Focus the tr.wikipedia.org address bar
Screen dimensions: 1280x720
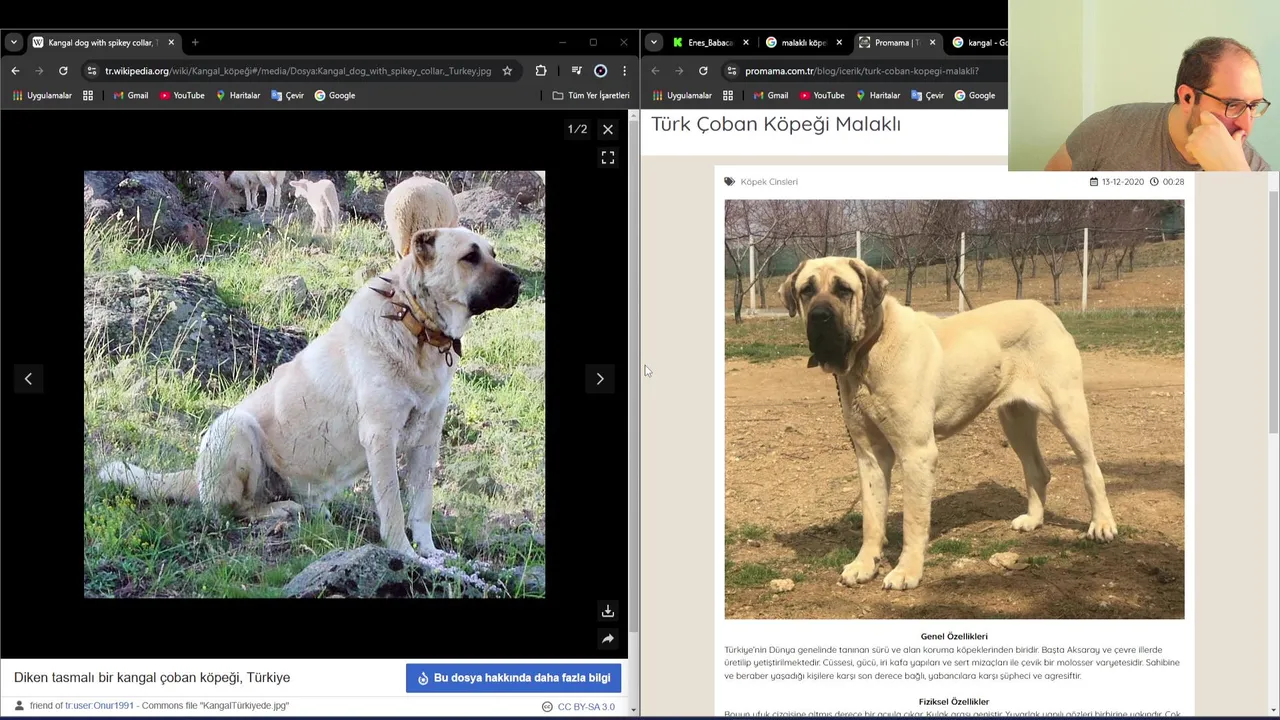click(298, 71)
